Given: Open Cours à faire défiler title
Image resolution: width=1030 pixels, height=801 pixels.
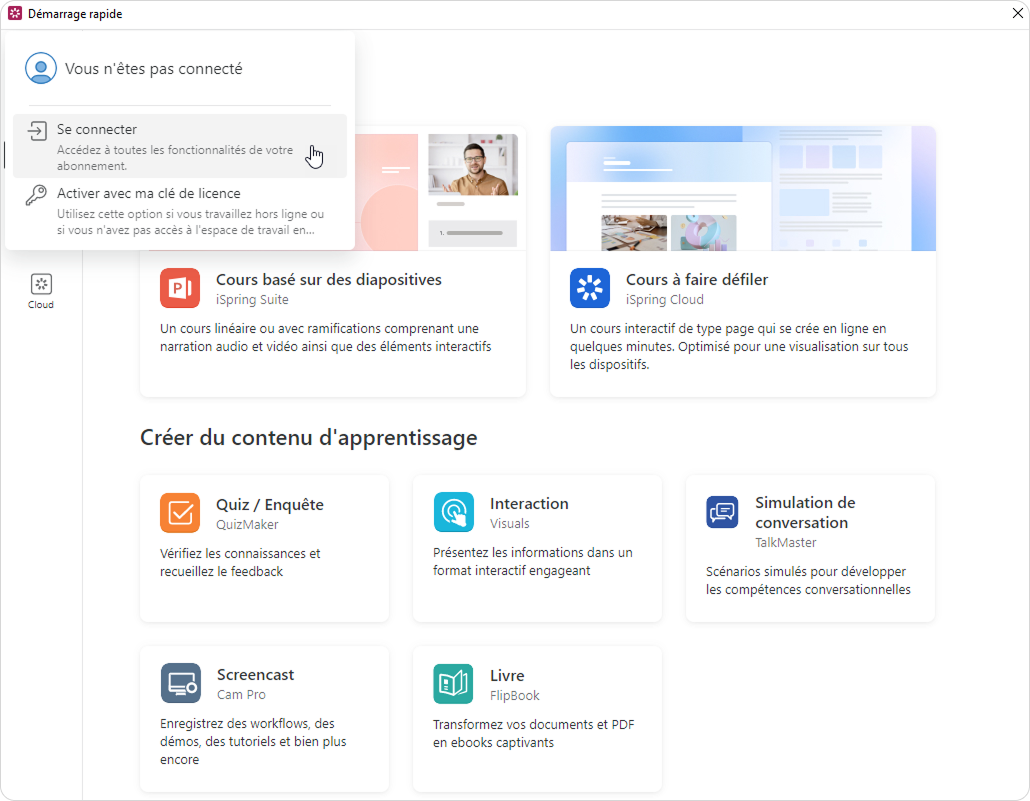Looking at the screenshot, I should click(696, 280).
